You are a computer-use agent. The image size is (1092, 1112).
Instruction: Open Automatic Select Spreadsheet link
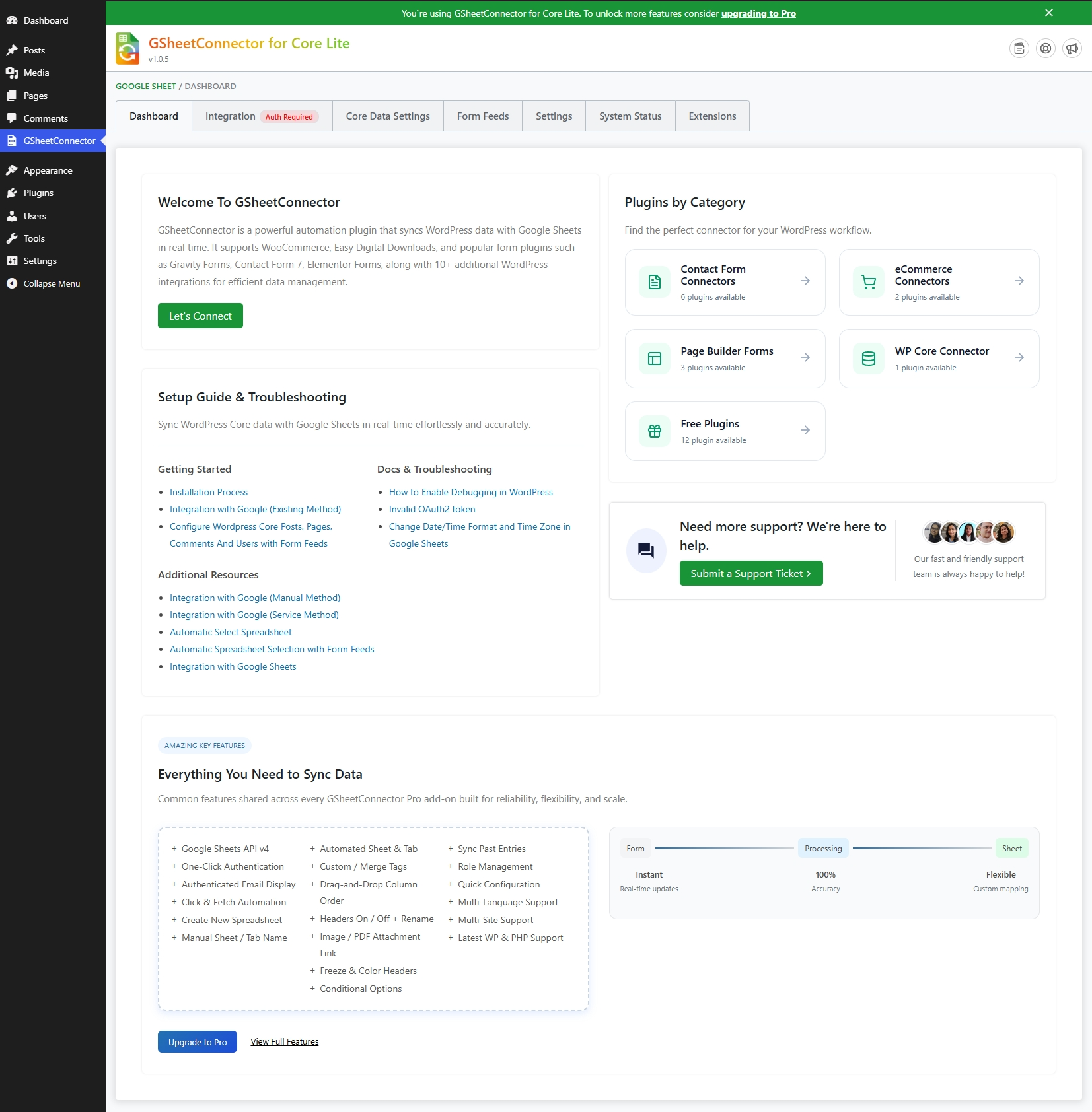click(231, 632)
